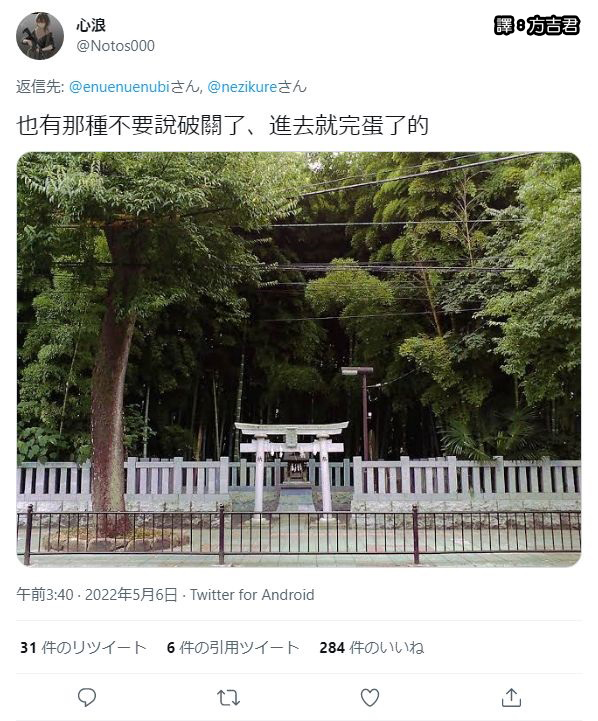View the 284 件のいいね list
This screenshot has width=598, height=721.
[x=371, y=647]
